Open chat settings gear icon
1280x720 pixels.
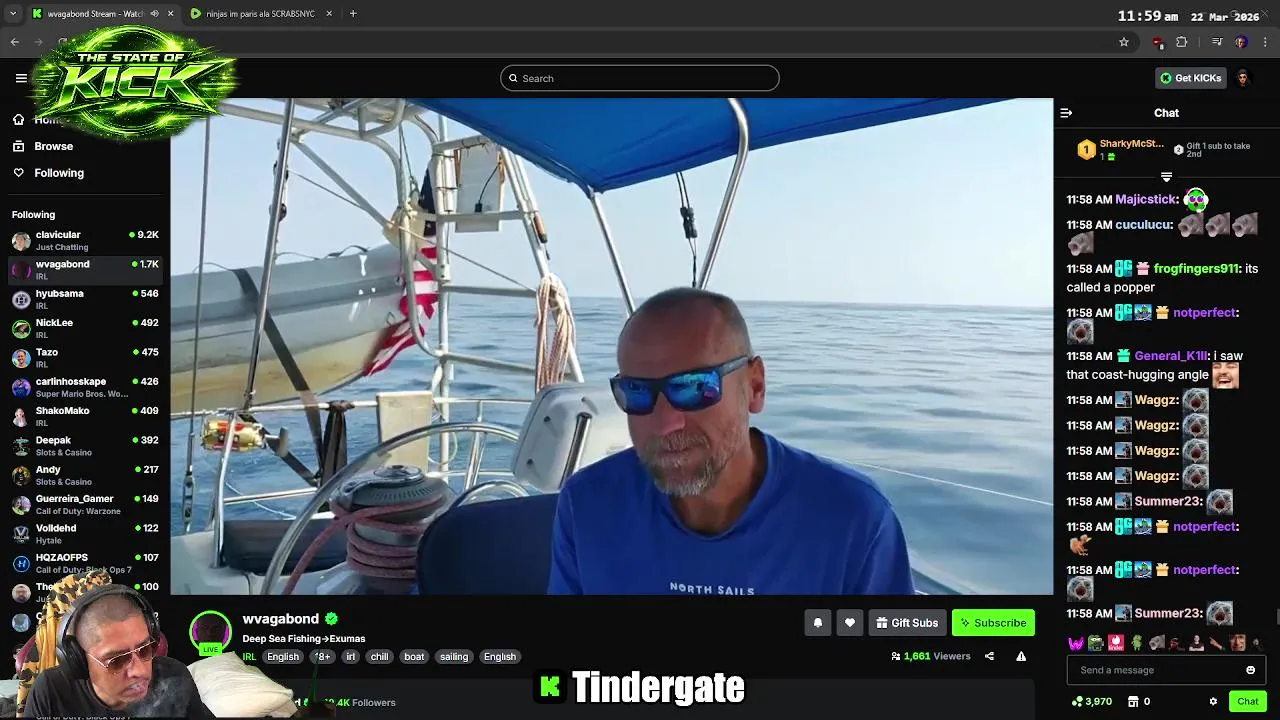pyautogui.click(x=1213, y=701)
